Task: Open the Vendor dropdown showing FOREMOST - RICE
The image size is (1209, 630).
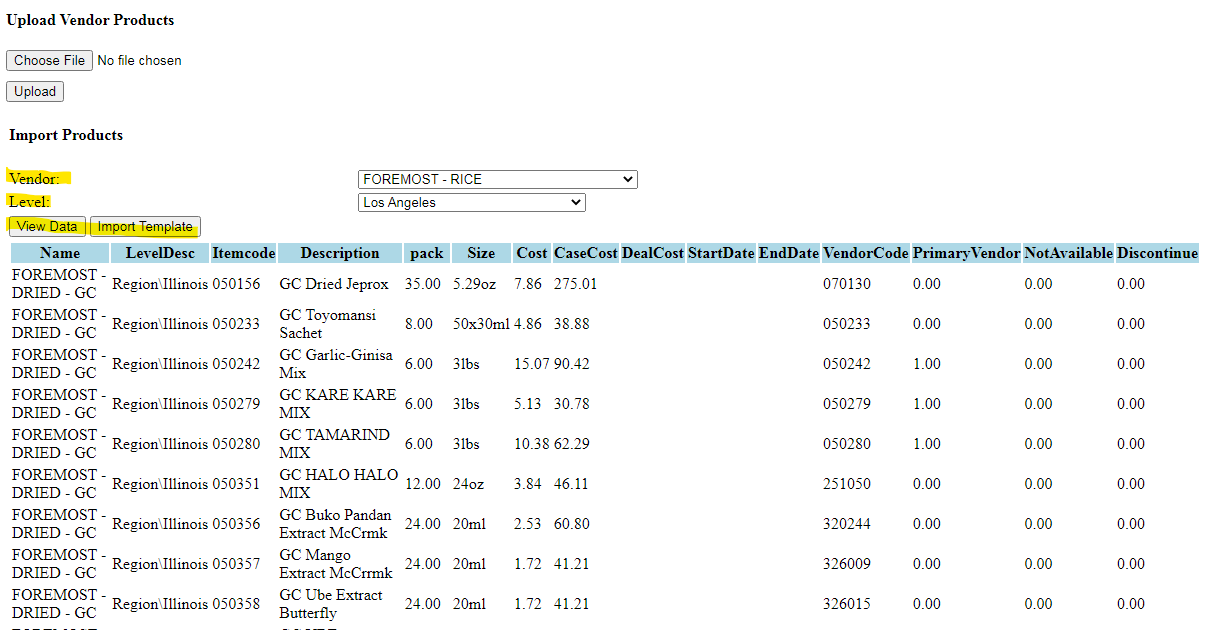Action: [x=498, y=180]
